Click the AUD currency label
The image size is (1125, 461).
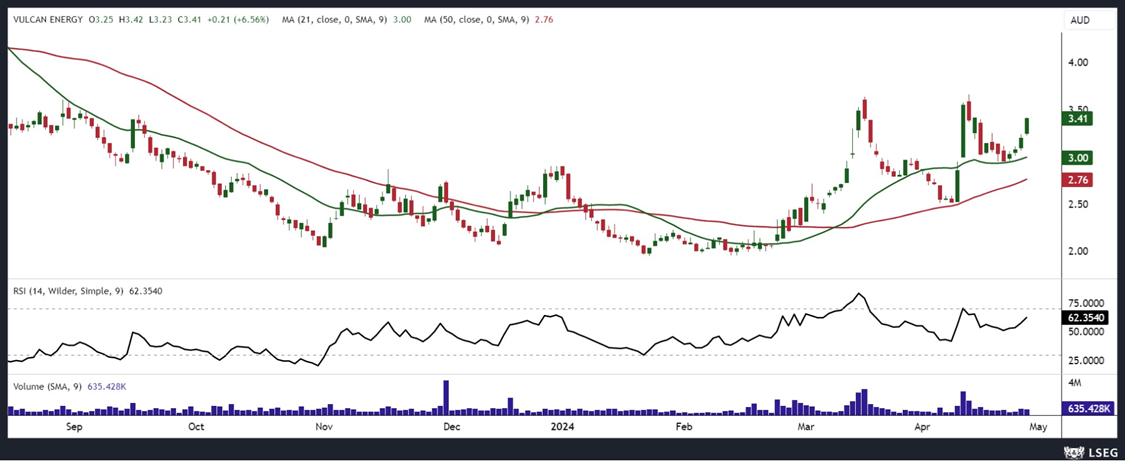pyautogui.click(x=1079, y=20)
